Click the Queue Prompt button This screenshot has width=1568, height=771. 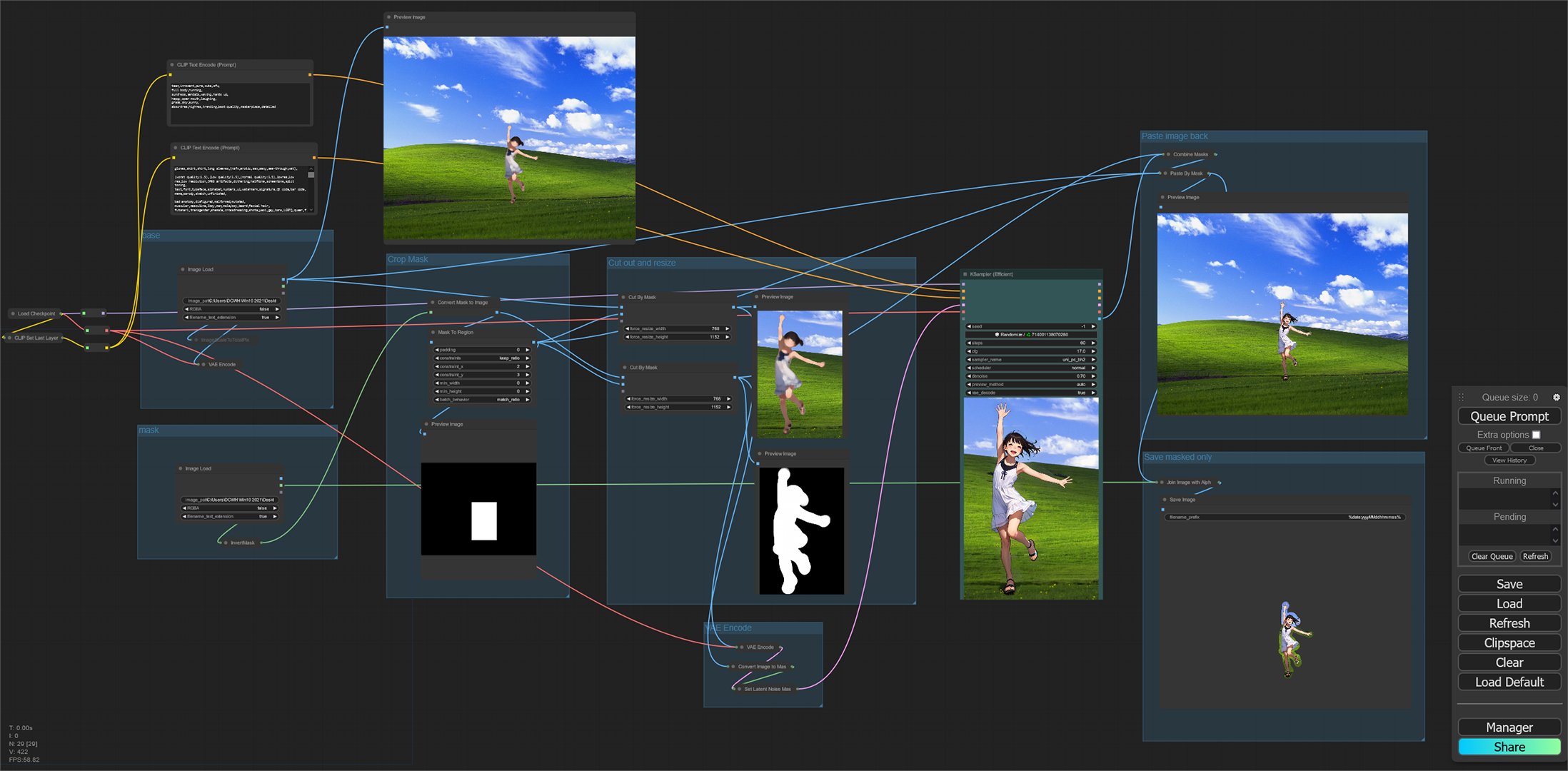(x=1509, y=416)
